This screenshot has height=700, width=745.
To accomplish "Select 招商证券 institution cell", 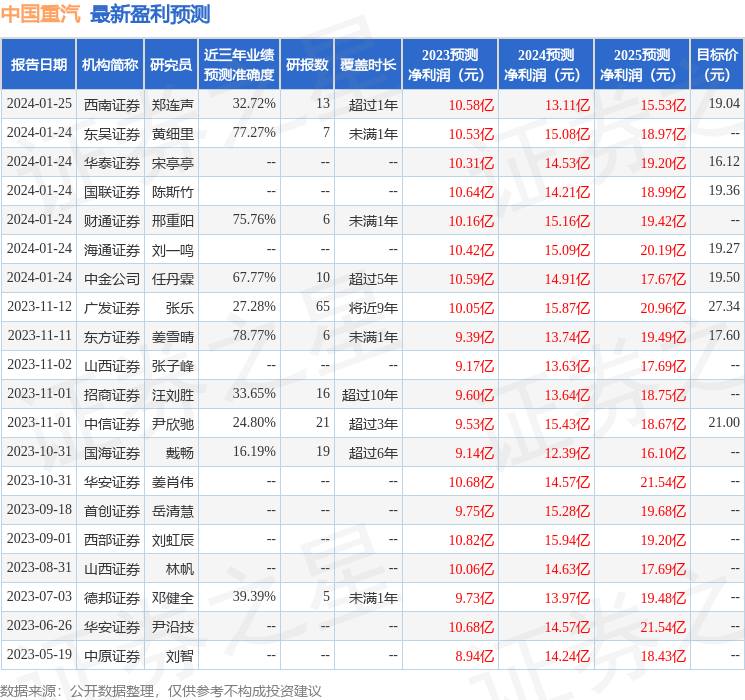I will point(112,395).
